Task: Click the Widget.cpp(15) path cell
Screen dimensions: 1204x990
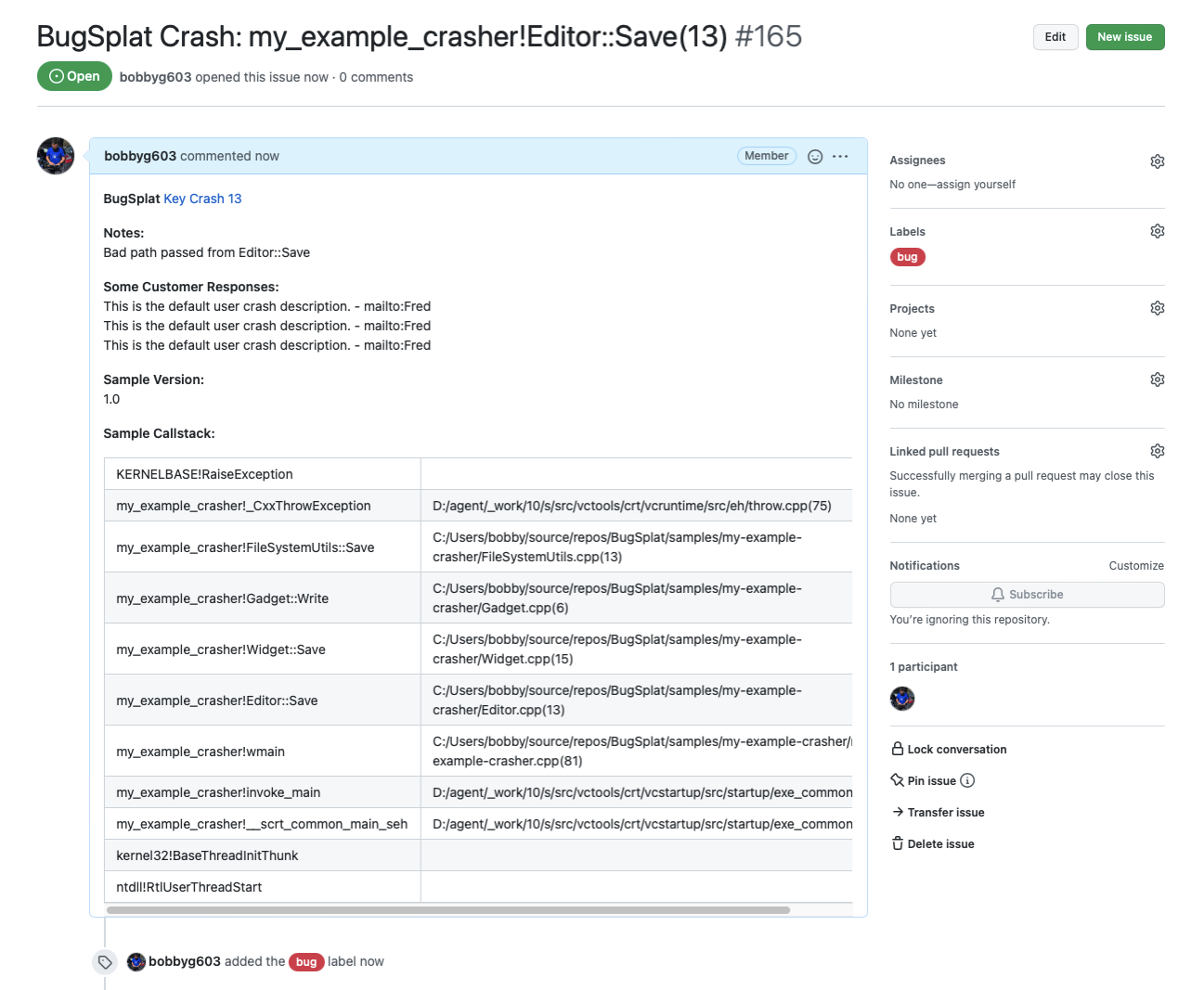Action: [x=637, y=649]
